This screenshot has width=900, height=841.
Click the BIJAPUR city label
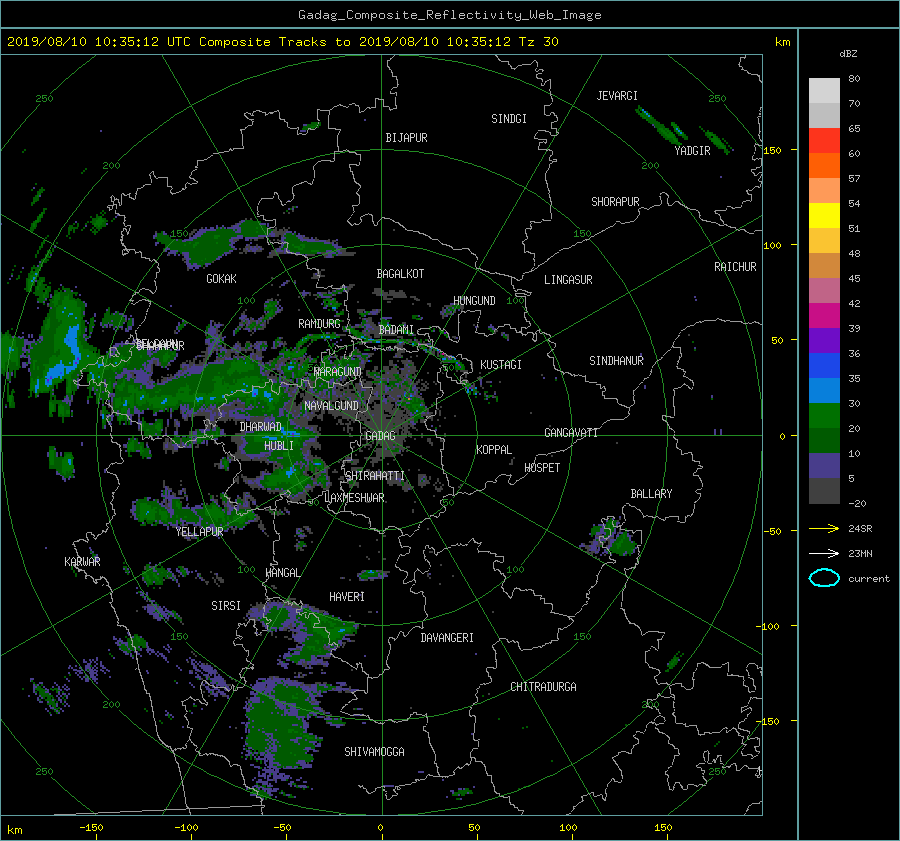[406, 138]
